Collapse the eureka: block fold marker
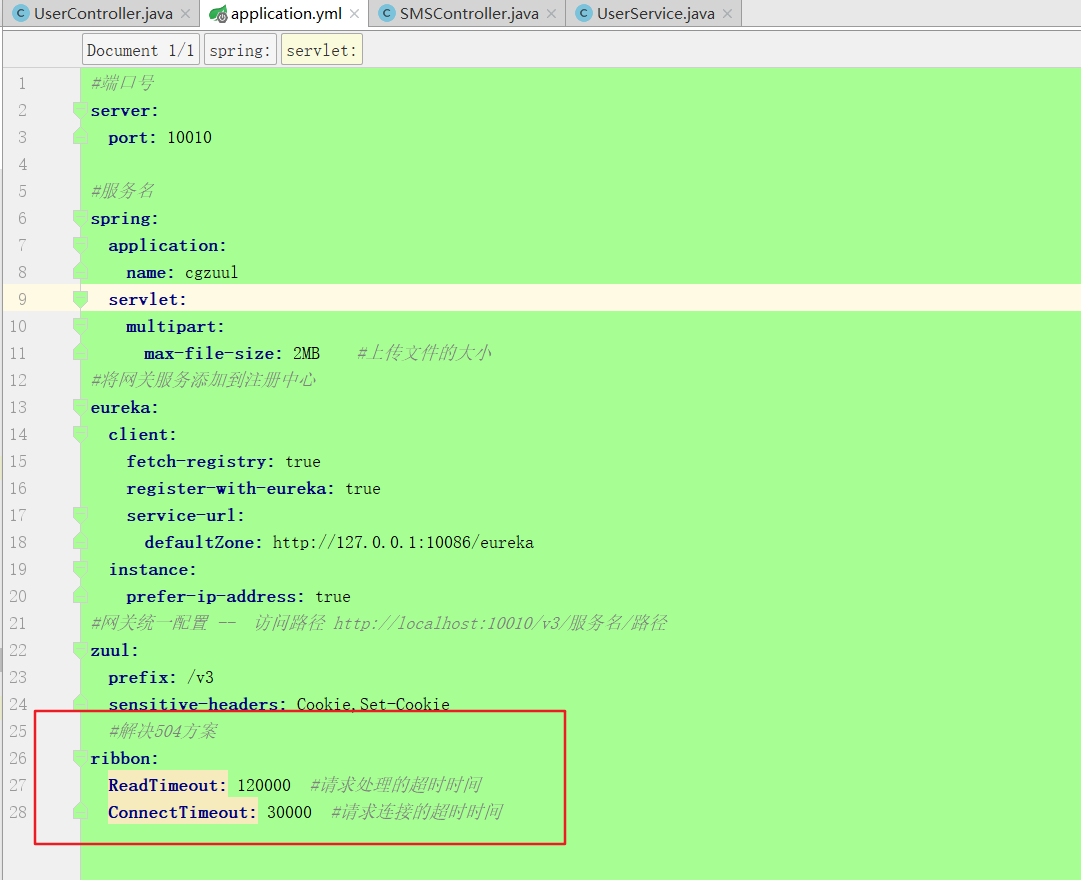 pyautogui.click(x=80, y=408)
